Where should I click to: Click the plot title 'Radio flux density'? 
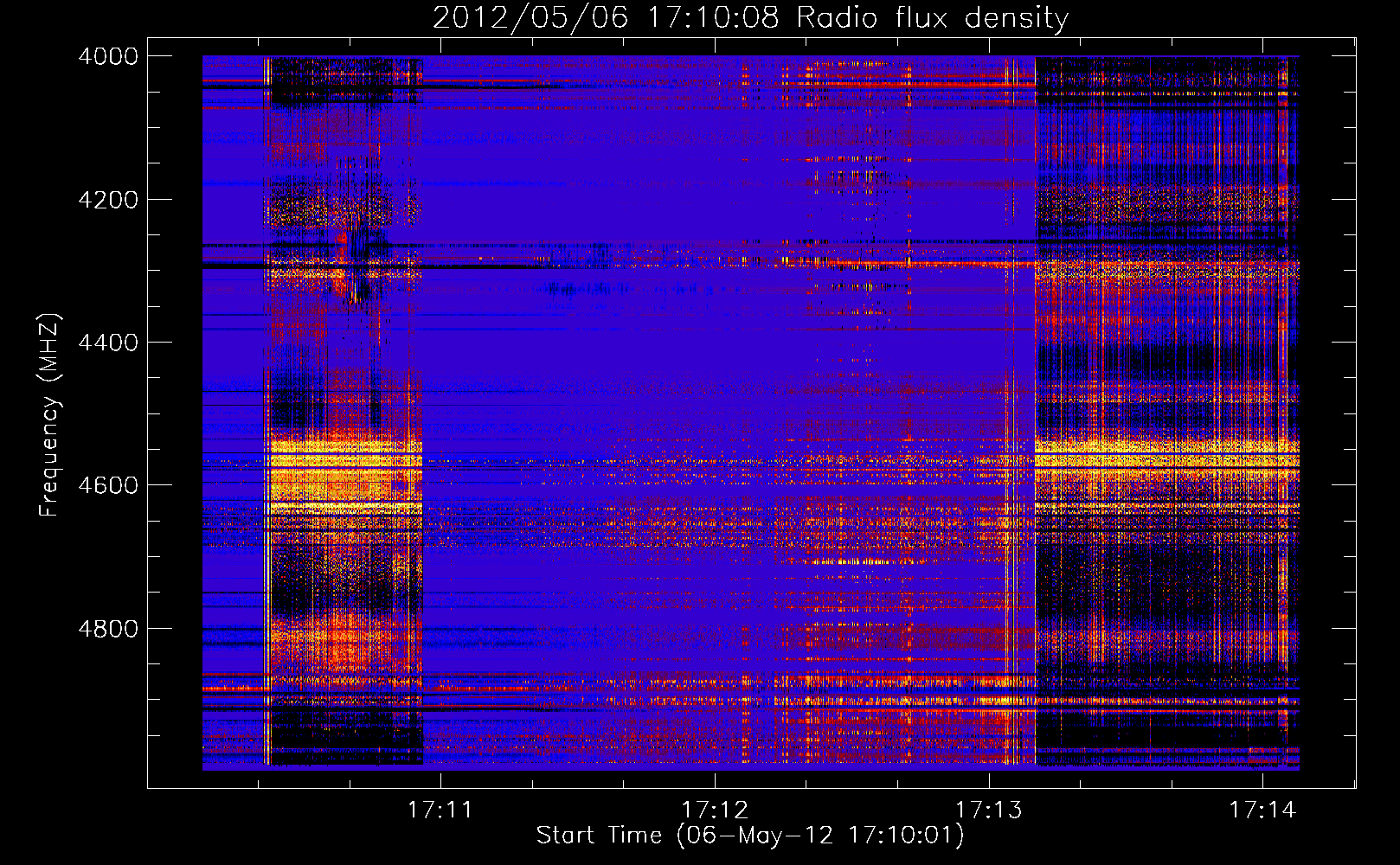[932, 17]
